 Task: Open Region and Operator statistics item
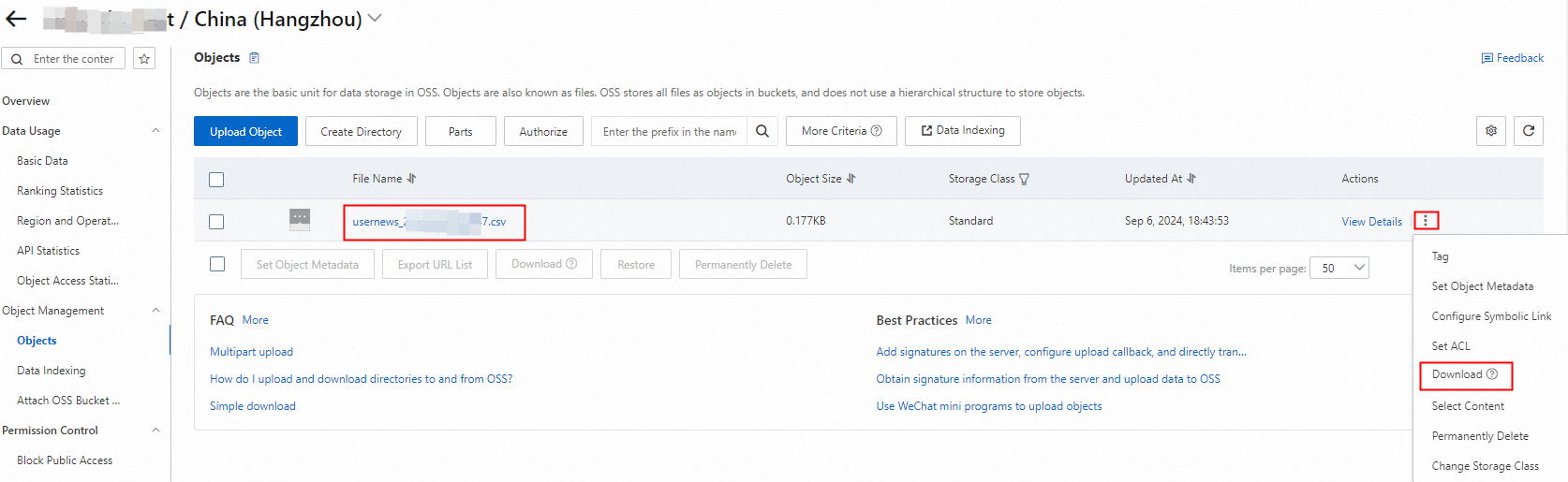[x=67, y=221]
